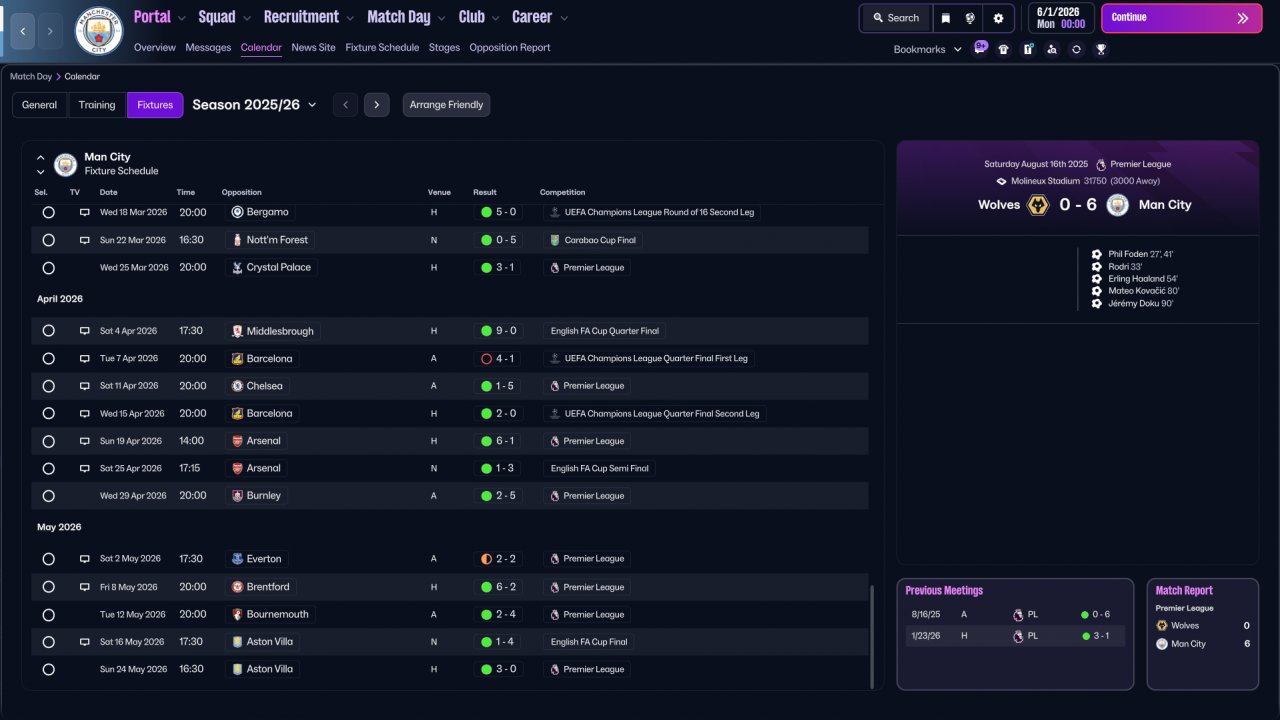Click the Brentford crest in the fixture list
This screenshot has width=1280, height=720.
pos(237,587)
